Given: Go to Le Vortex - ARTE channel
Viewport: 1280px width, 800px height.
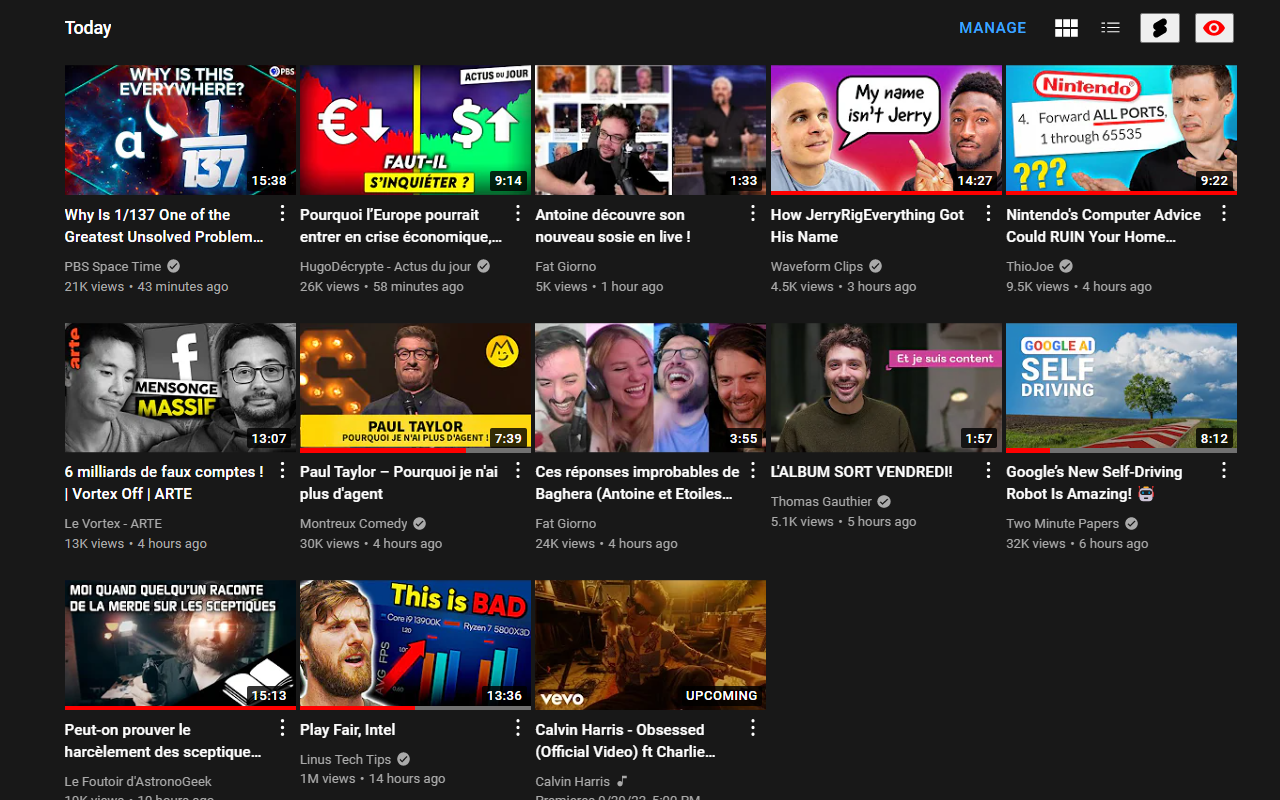Looking at the screenshot, I should coord(113,523).
